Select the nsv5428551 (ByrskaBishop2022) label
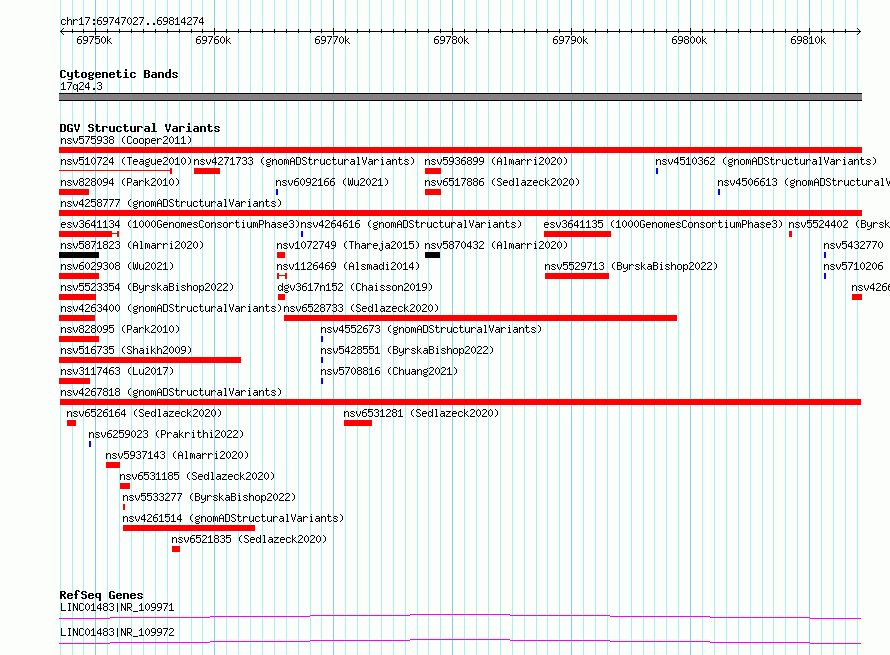This screenshot has height=655, width=890. click(407, 350)
